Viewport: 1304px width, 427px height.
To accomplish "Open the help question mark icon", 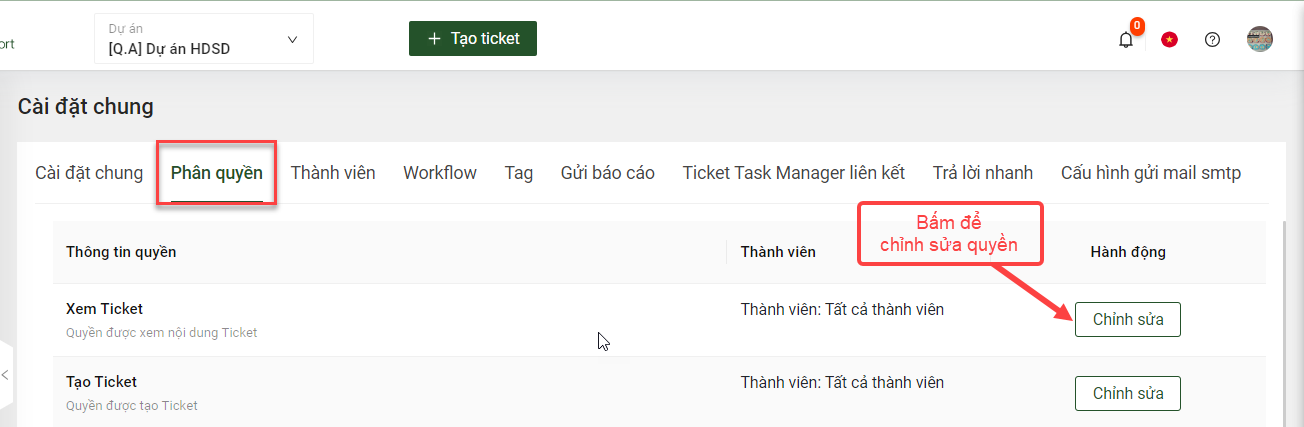I will pos(1212,40).
